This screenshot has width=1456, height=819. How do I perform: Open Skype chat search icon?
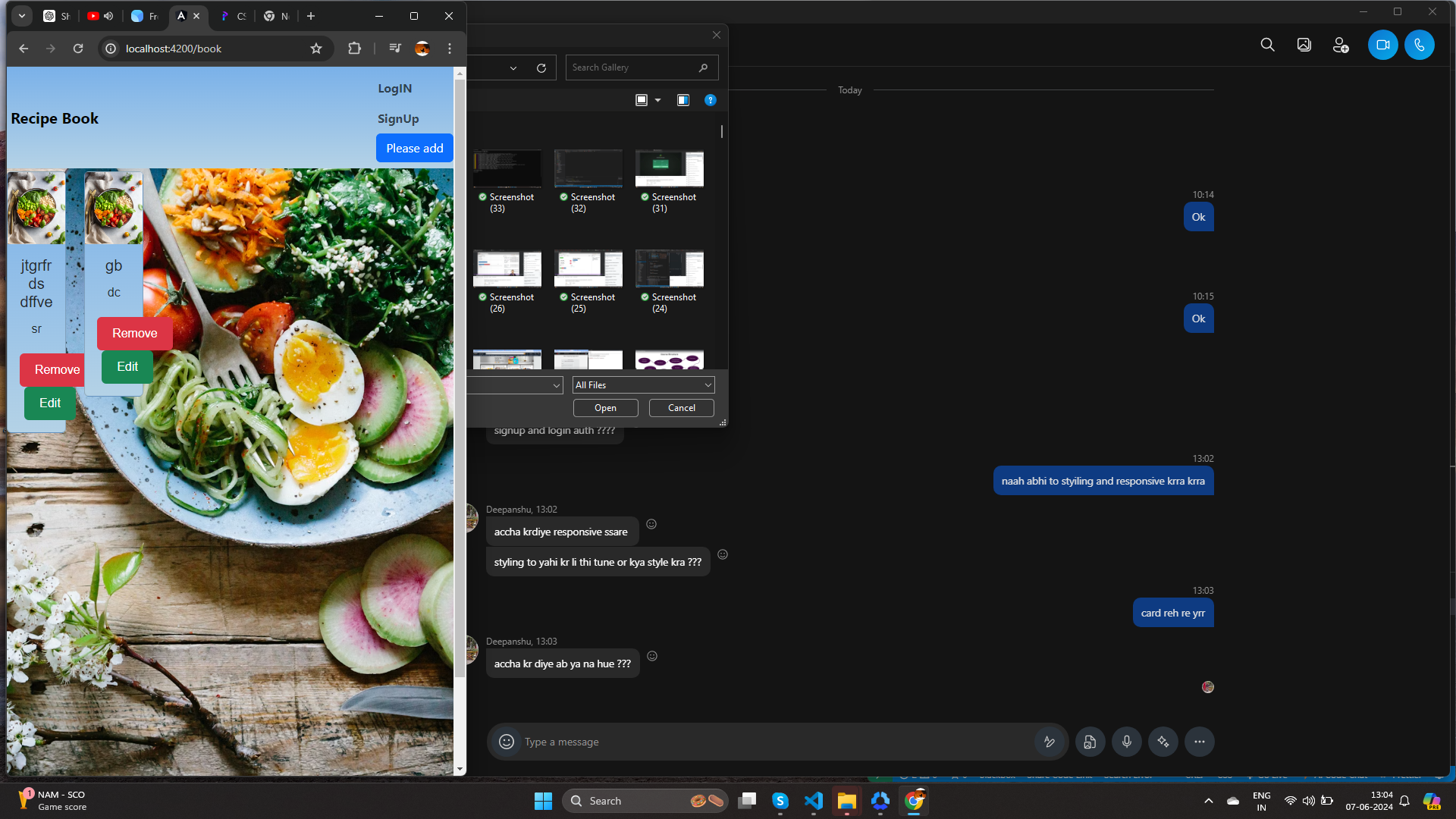point(1267,45)
